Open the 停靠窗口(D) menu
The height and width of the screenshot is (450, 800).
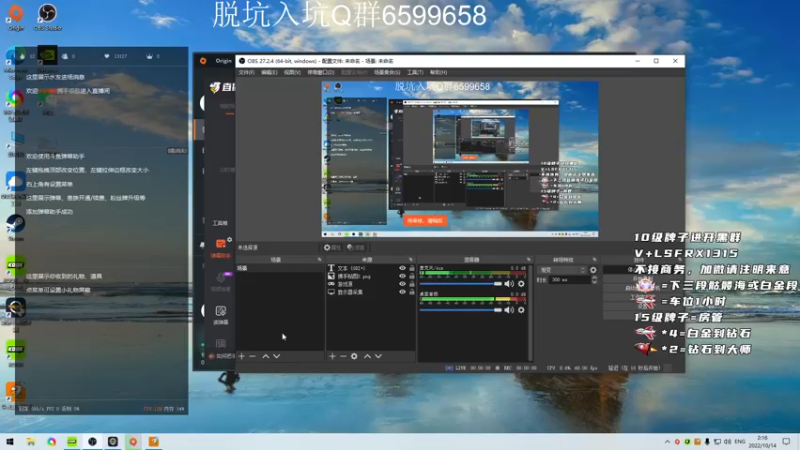[x=320, y=72]
